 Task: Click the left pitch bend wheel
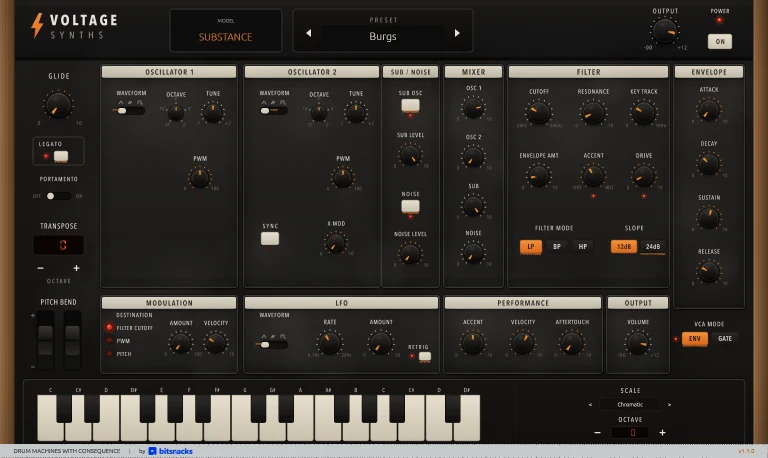(x=45, y=340)
